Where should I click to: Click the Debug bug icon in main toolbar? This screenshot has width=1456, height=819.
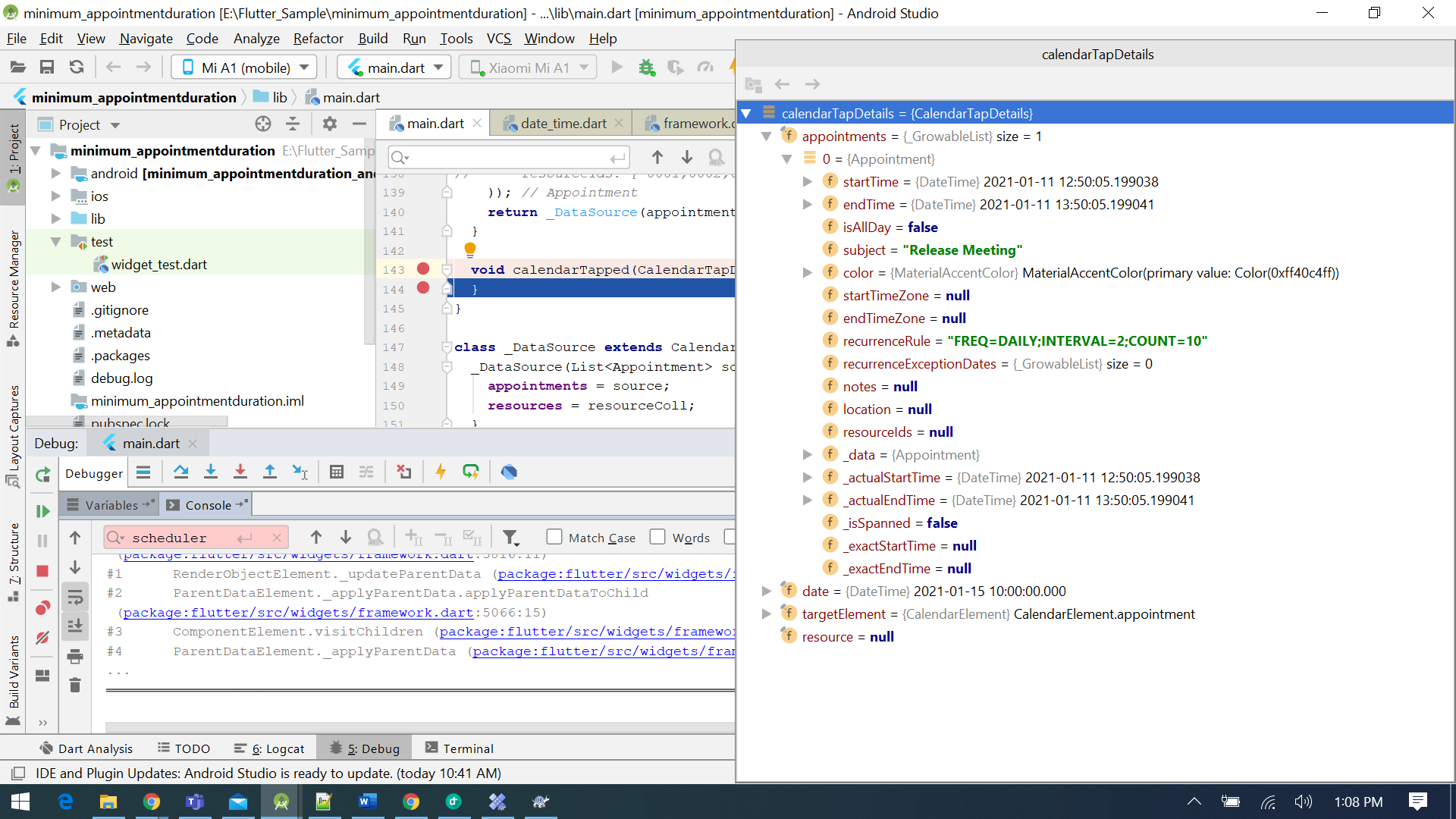pyautogui.click(x=646, y=67)
